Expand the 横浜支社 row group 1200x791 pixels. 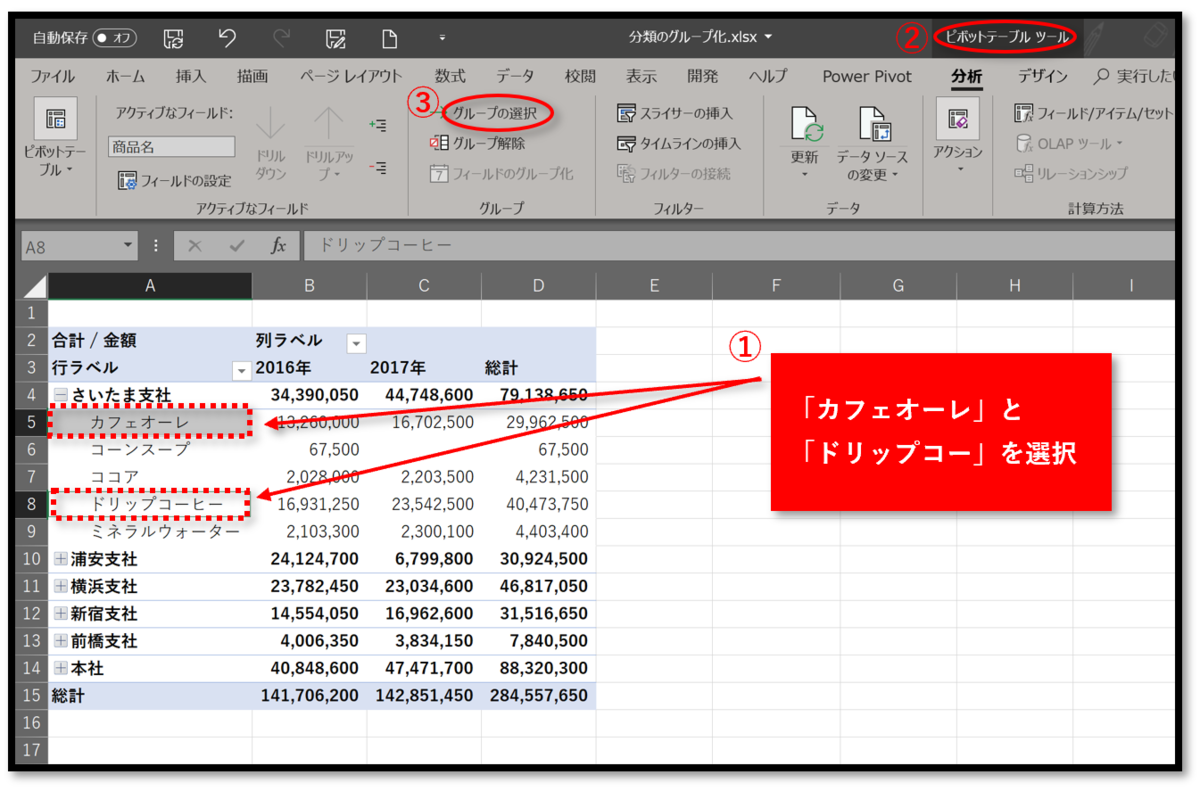62,587
